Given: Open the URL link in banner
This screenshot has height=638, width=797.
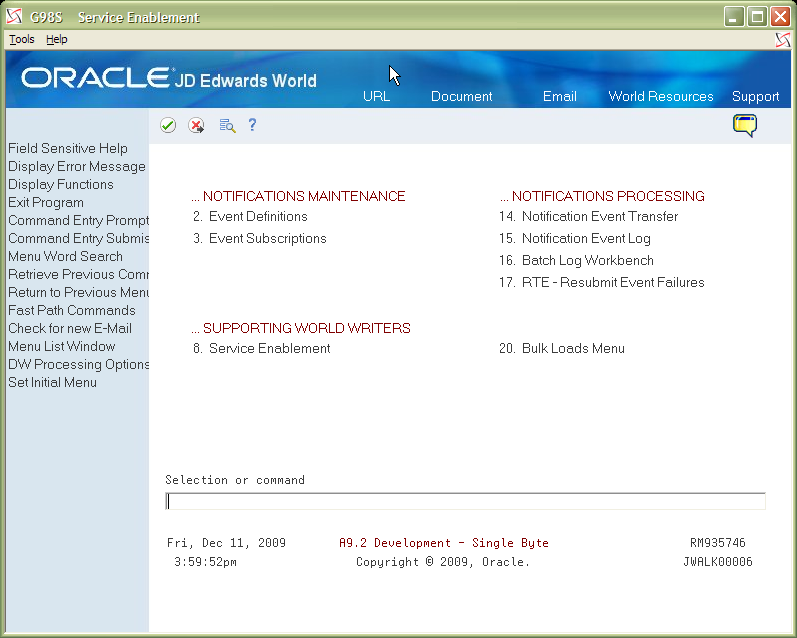Looking at the screenshot, I should point(377,96).
